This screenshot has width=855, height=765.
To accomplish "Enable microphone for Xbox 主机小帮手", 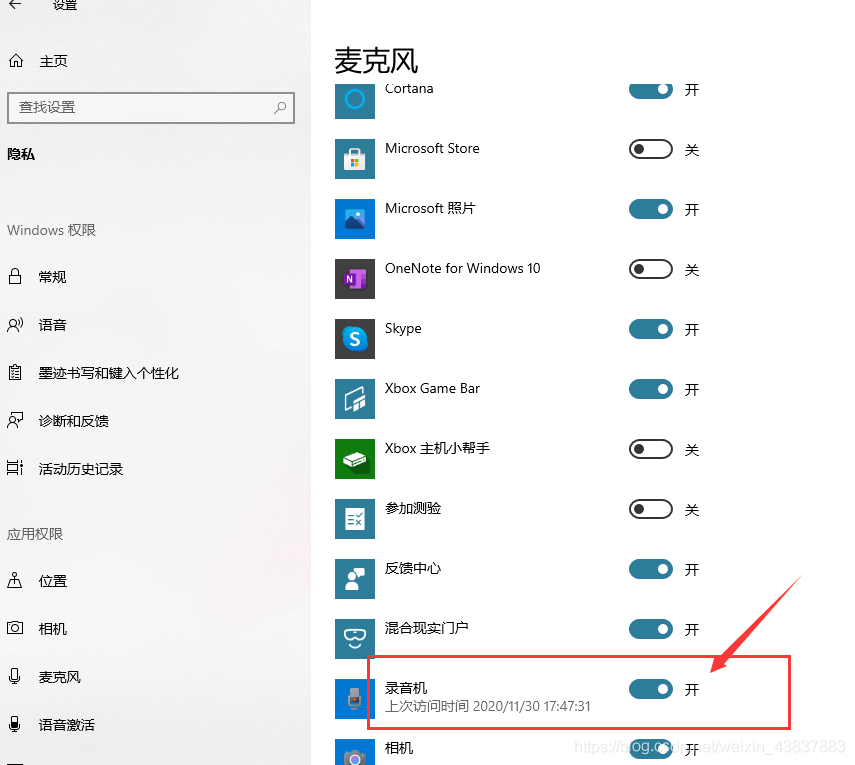I will pyautogui.click(x=650, y=449).
